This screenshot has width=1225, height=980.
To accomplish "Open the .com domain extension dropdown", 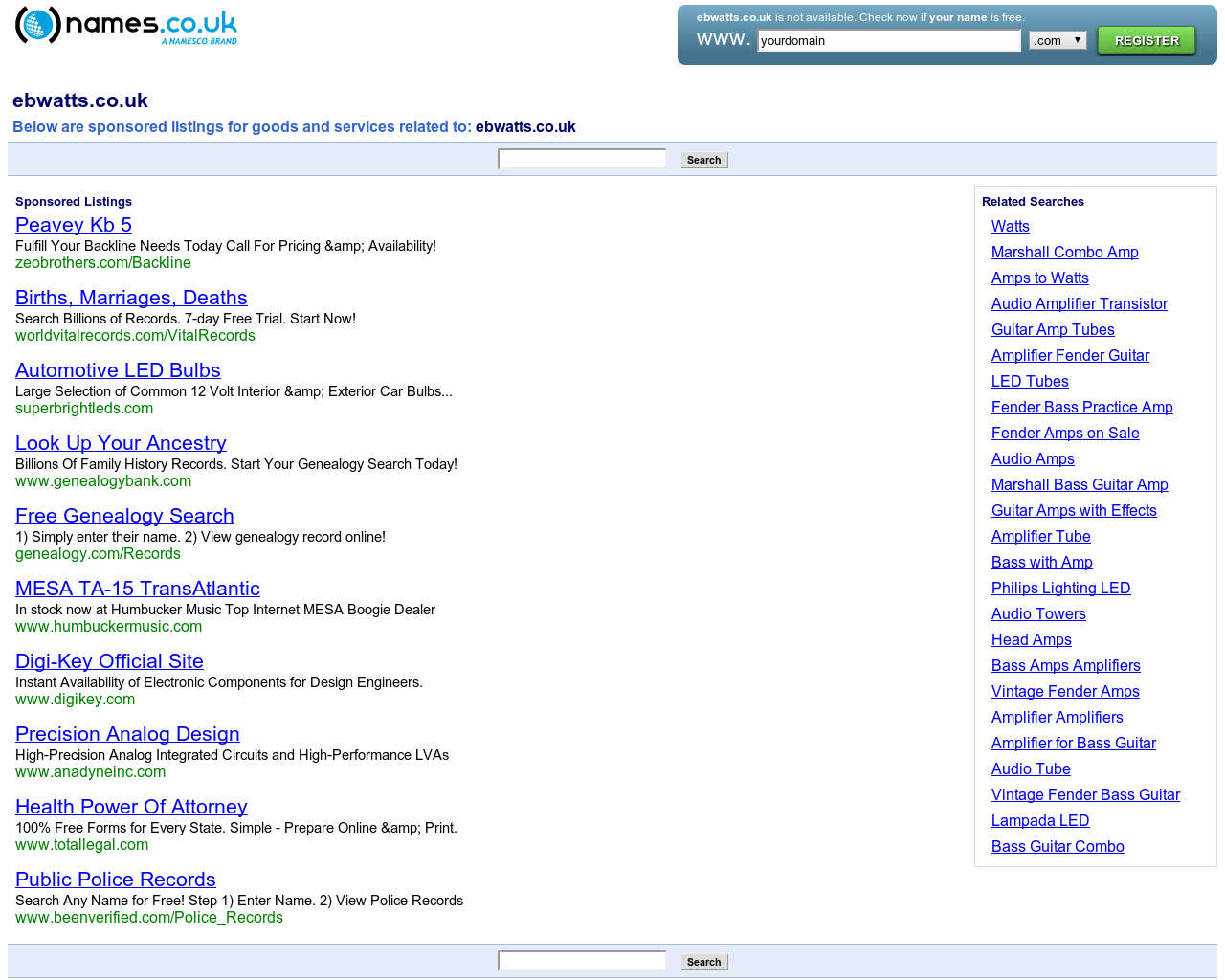I will [x=1058, y=40].
